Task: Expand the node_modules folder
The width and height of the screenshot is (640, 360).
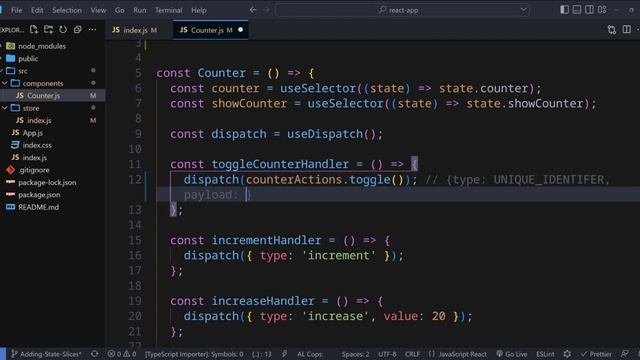Action: [x=42, y=46]
